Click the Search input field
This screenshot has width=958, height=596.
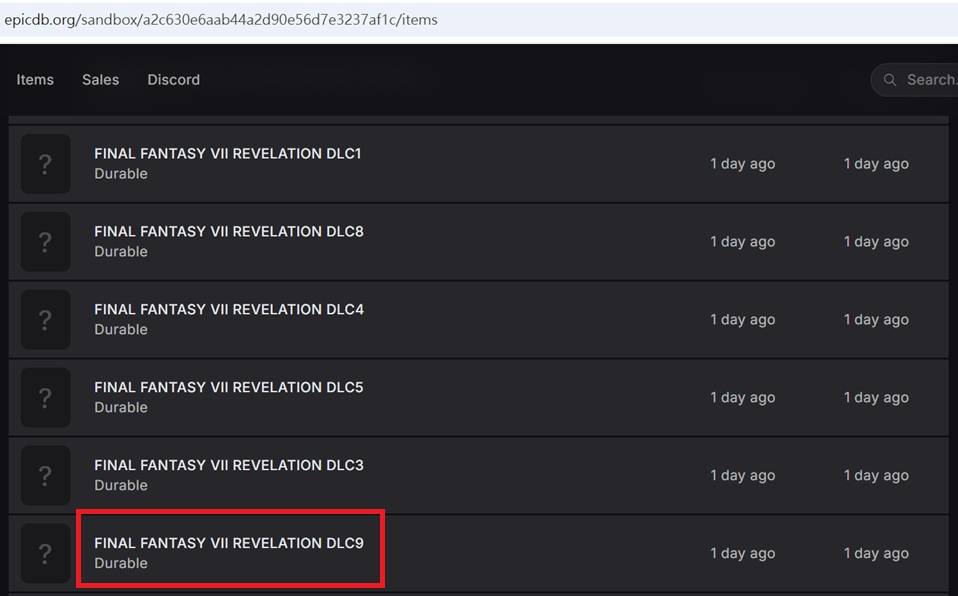pos(915,80)
